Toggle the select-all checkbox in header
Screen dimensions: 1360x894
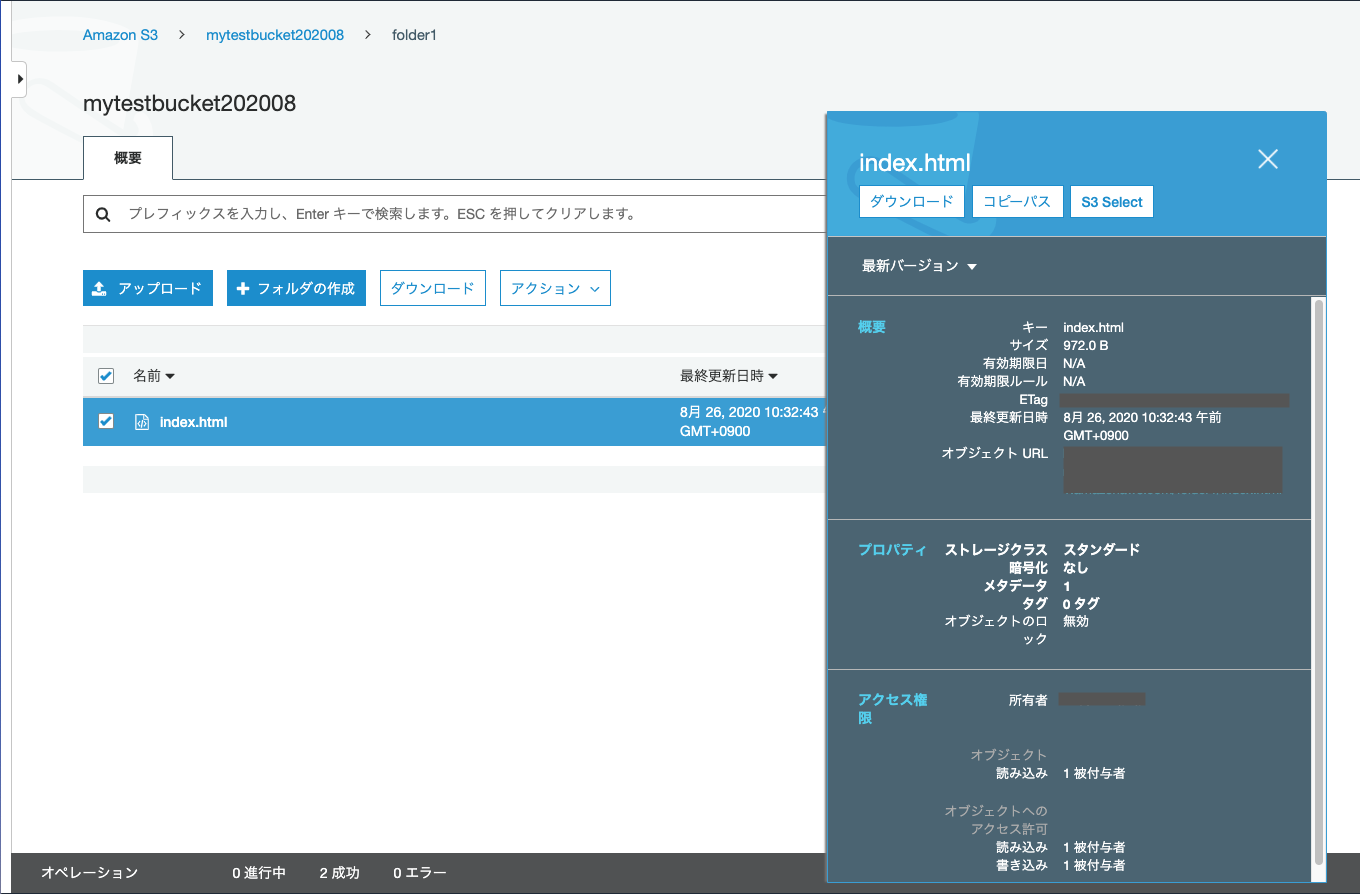(x=105, y=376)
